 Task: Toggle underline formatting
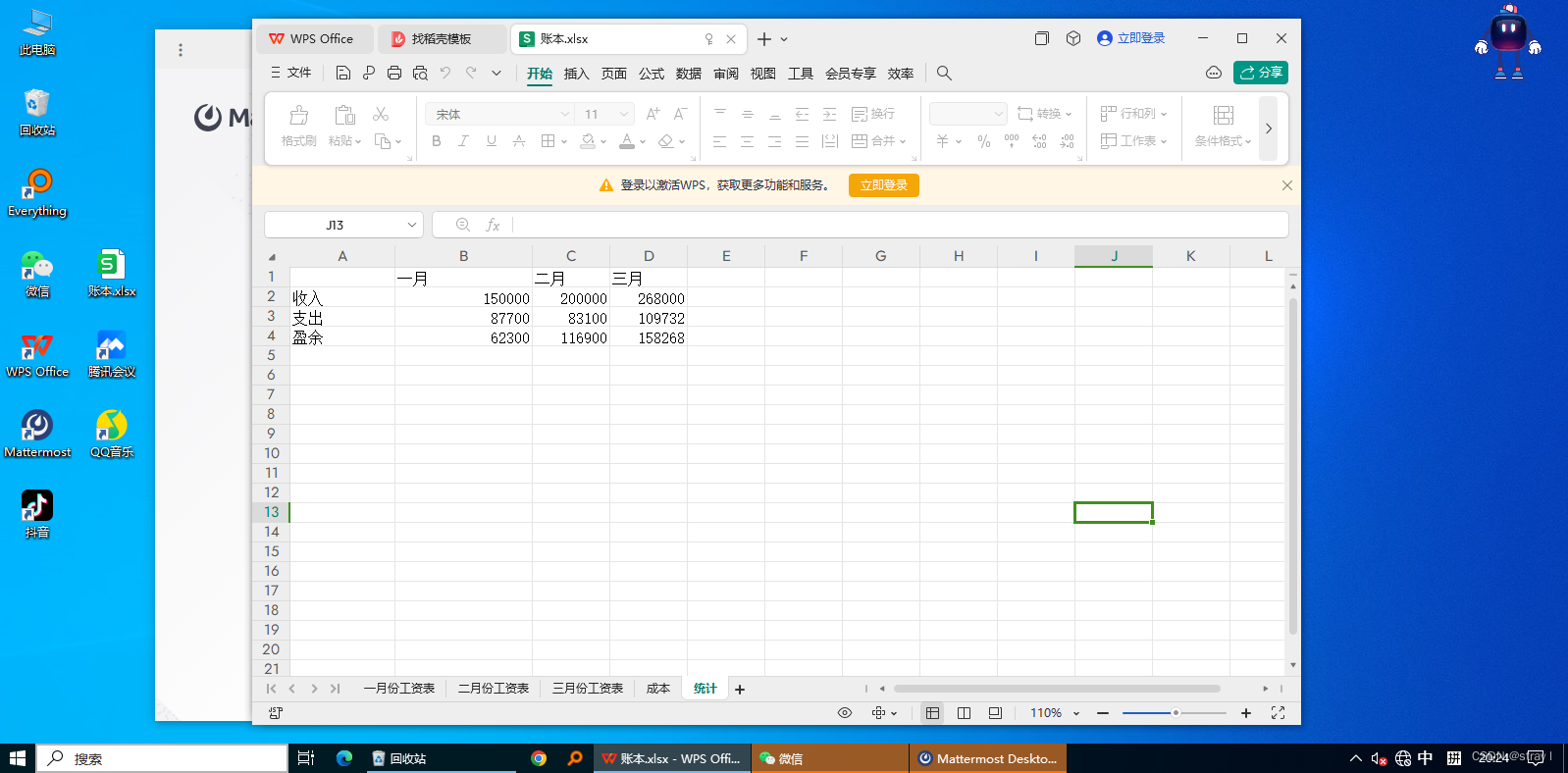click(x=492, y=141)
